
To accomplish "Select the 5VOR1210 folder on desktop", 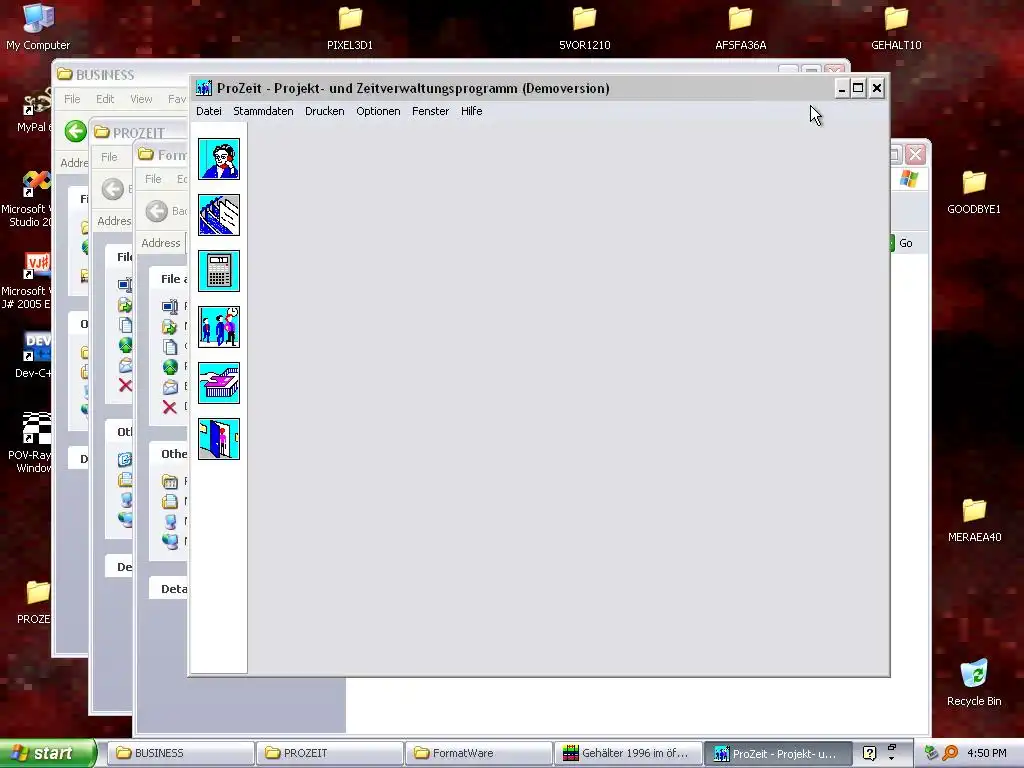I will click(x=584, y=27).
